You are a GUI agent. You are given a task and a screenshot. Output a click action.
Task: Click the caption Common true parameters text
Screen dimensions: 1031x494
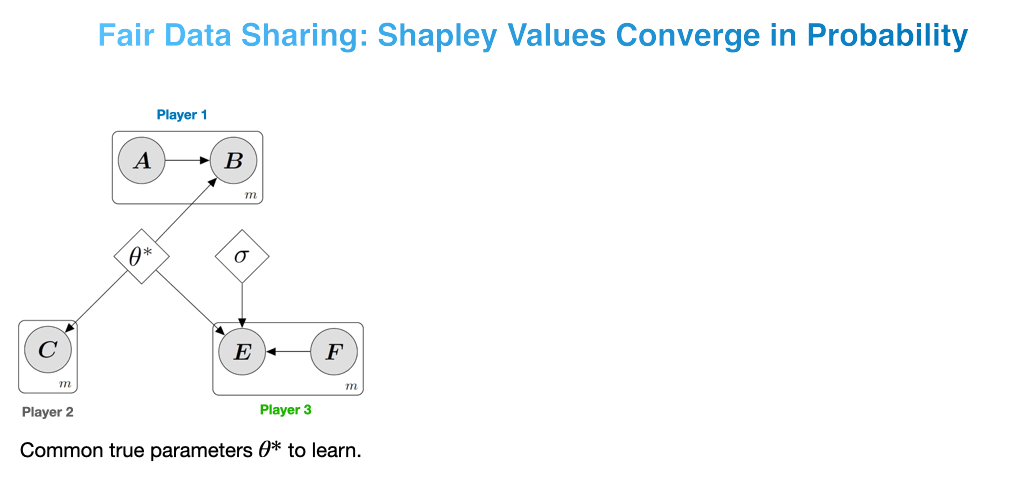(x=191, y=451)
